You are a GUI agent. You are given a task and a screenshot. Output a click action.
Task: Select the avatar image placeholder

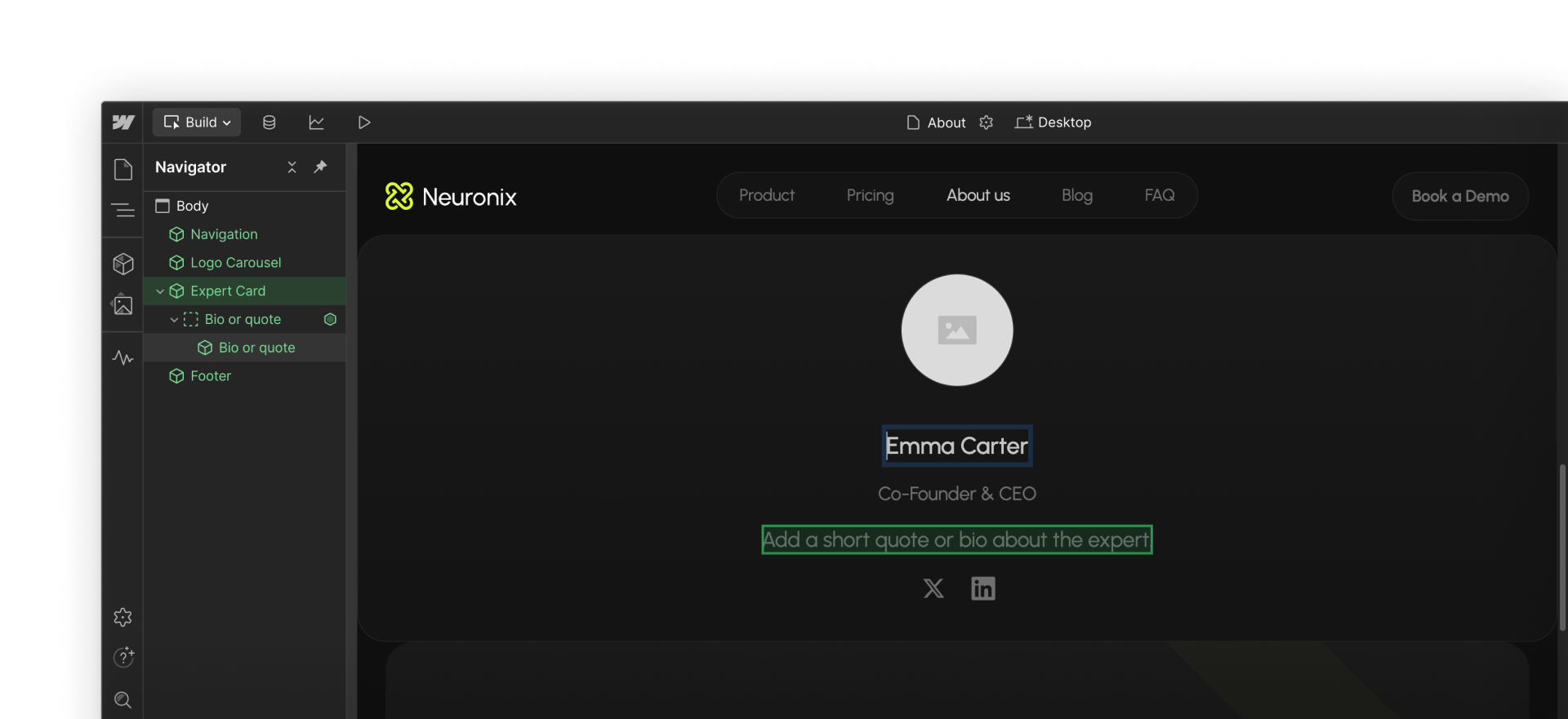(x=957, y=331)
